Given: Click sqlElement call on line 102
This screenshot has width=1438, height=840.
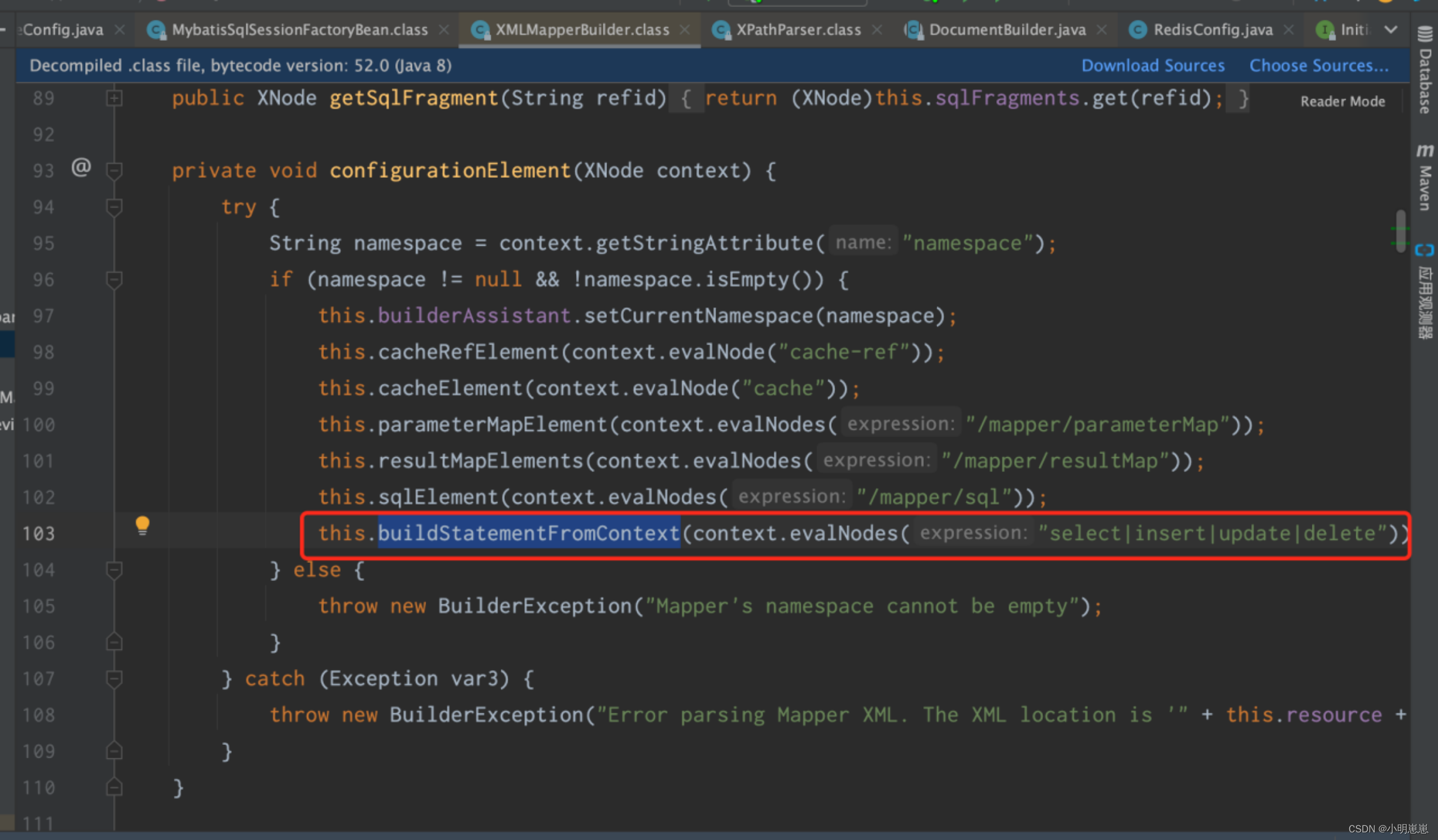Looking at the screenshot, I should coord(438,497).
